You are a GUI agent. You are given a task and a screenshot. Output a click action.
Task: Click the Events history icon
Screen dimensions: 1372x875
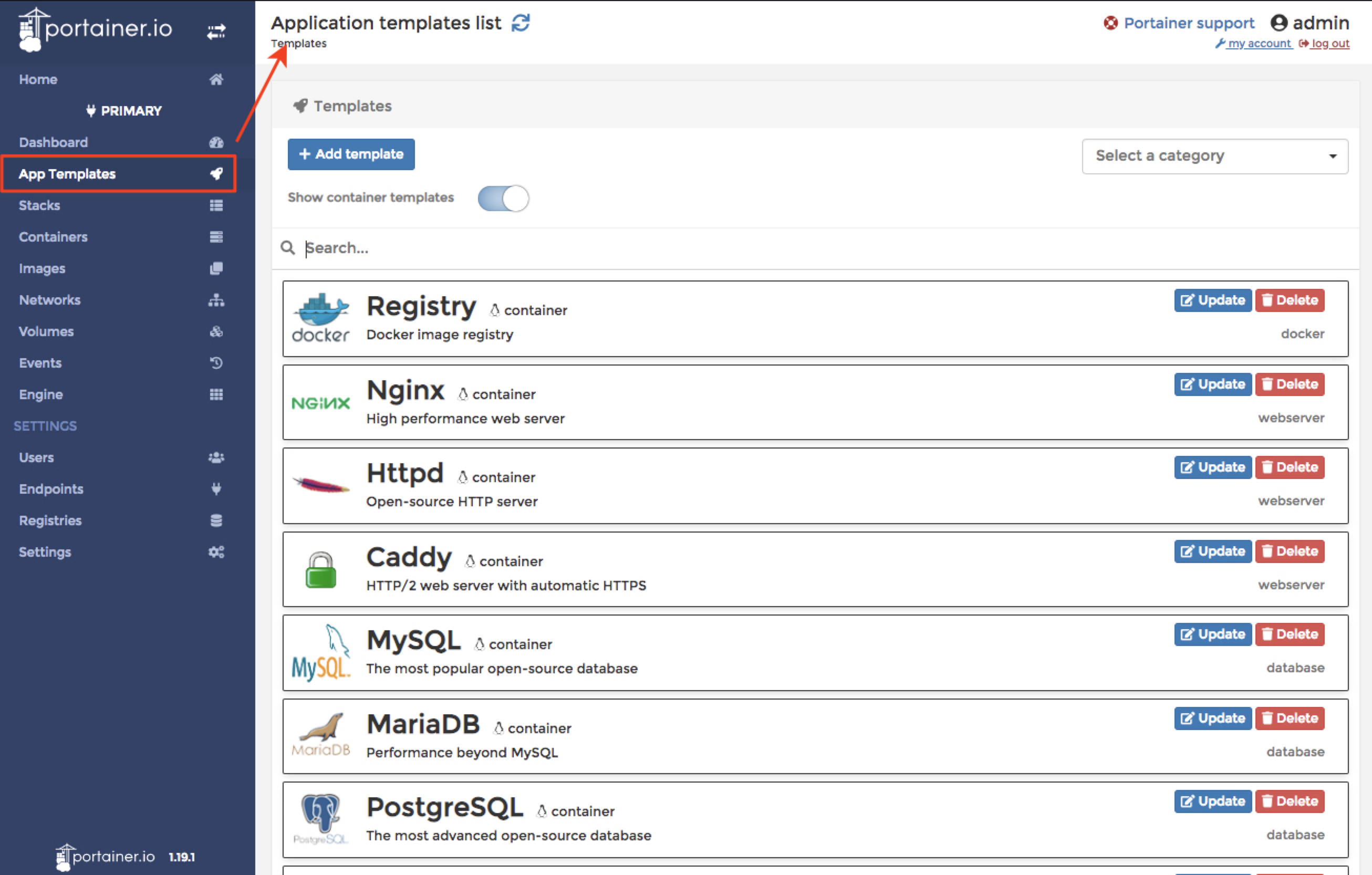pos(216,363)
